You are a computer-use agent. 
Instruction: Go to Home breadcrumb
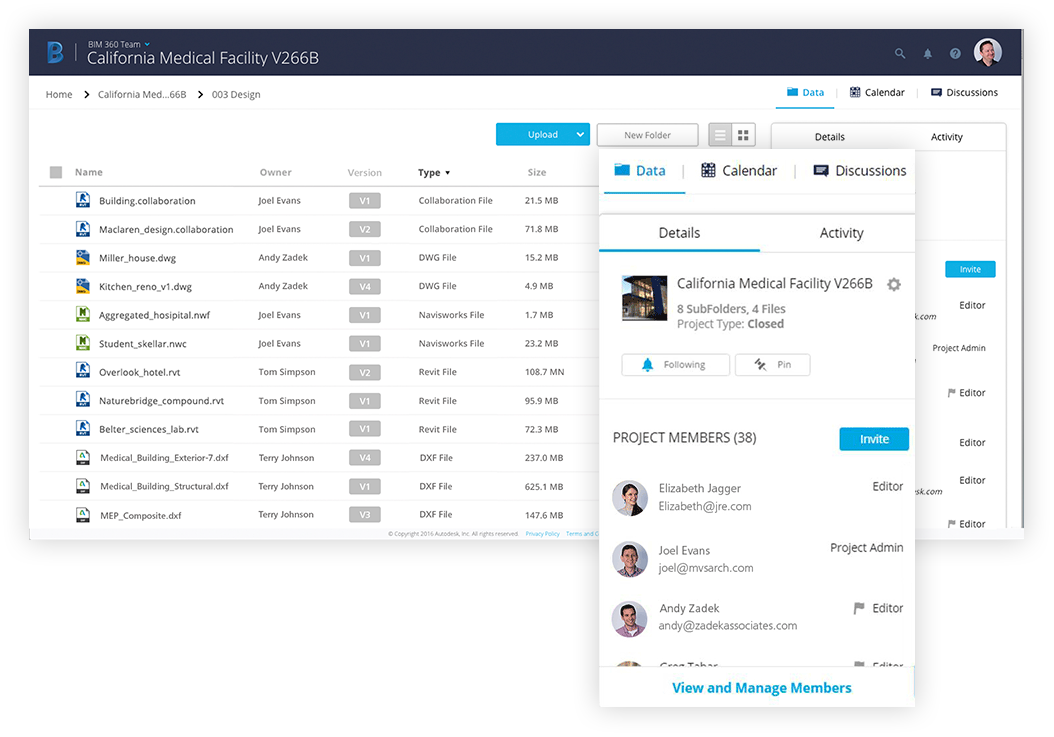pyautogui.click(x=58, y=94)
